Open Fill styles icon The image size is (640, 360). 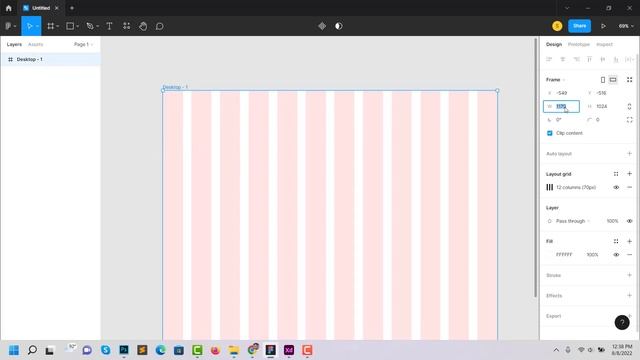[x=616, y=241]
